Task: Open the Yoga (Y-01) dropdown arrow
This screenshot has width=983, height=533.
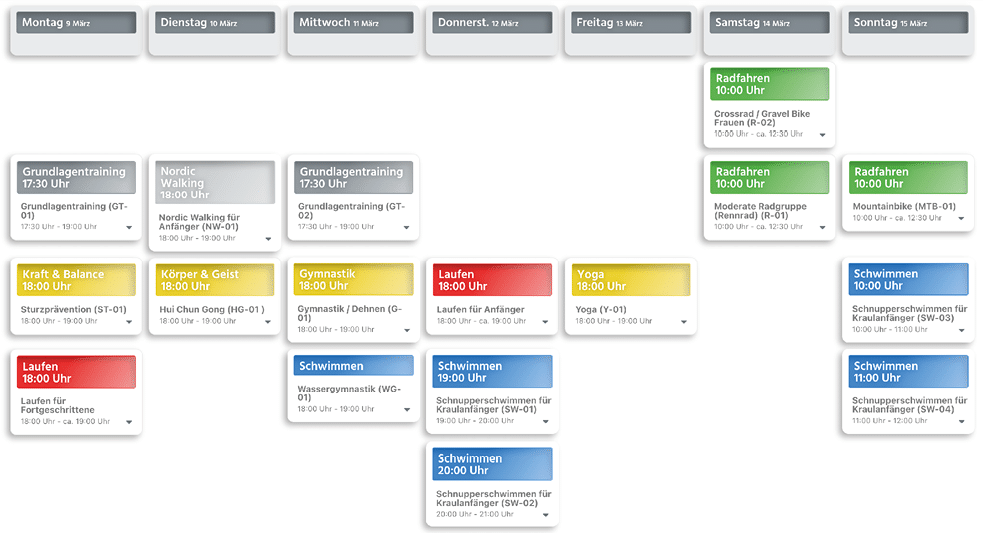Action: tap(684, 323)
